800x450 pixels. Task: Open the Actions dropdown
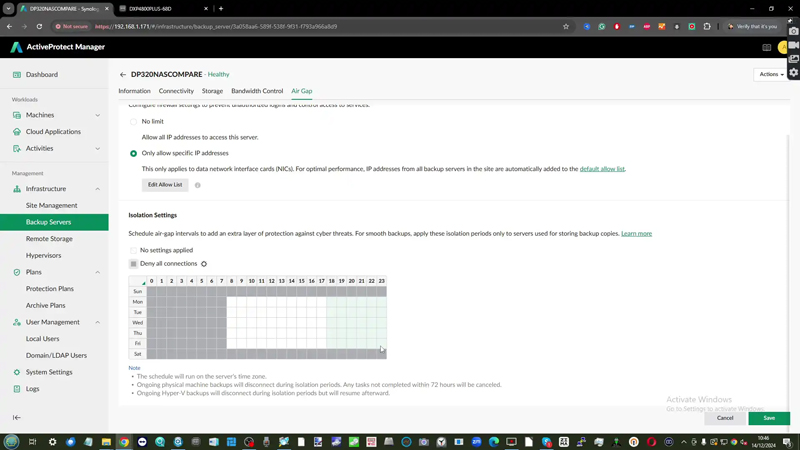click(x=771, y=74)
